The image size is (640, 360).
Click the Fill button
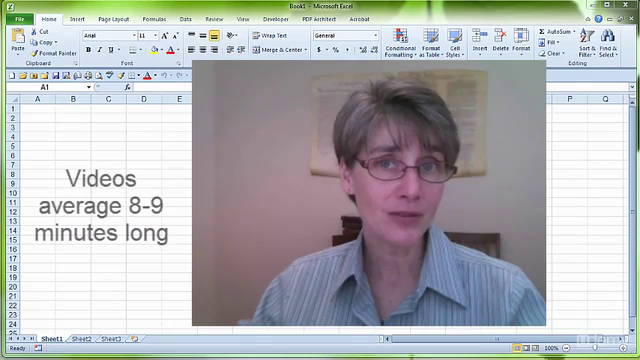pyautogui.click(x=549, y=42)
